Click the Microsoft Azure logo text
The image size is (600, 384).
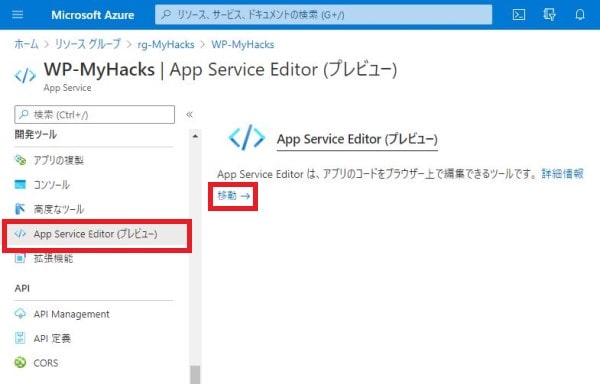click(x=93, y=15)
